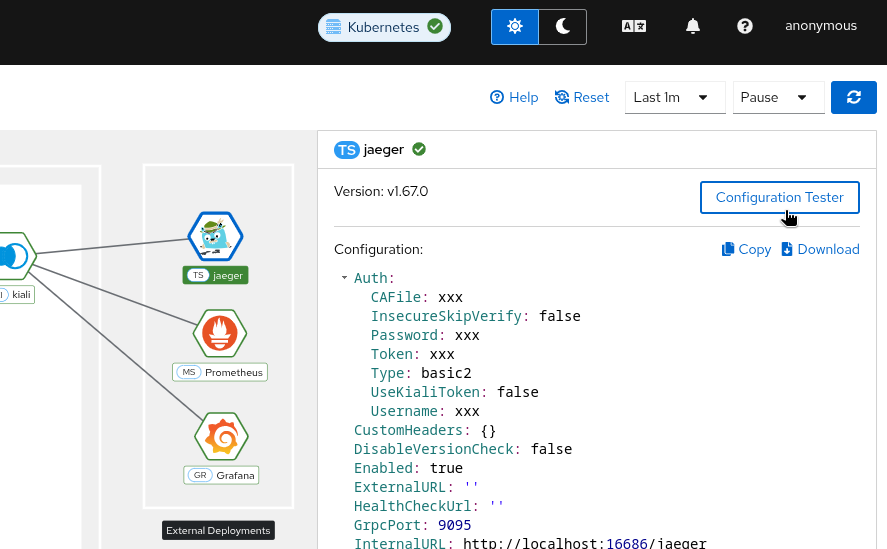The height and width of the screenshot is (549, 887).
Task: Open the language switcher icon
Action: coord(634,27)
